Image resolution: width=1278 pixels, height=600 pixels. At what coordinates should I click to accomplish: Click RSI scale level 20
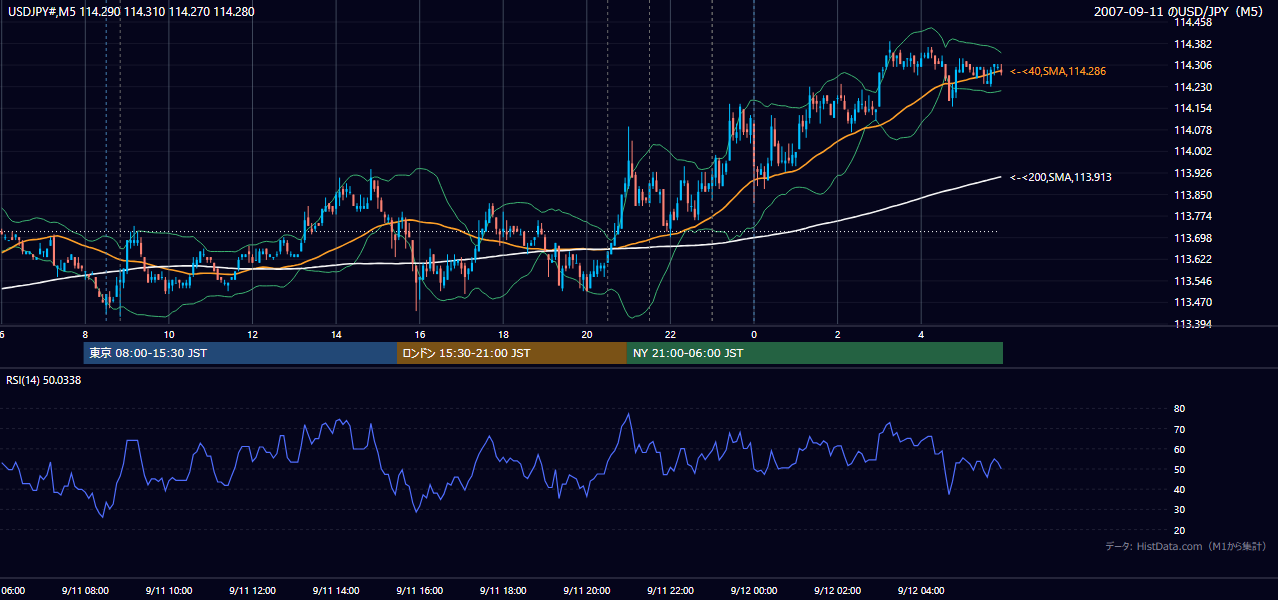[1179, 530]
